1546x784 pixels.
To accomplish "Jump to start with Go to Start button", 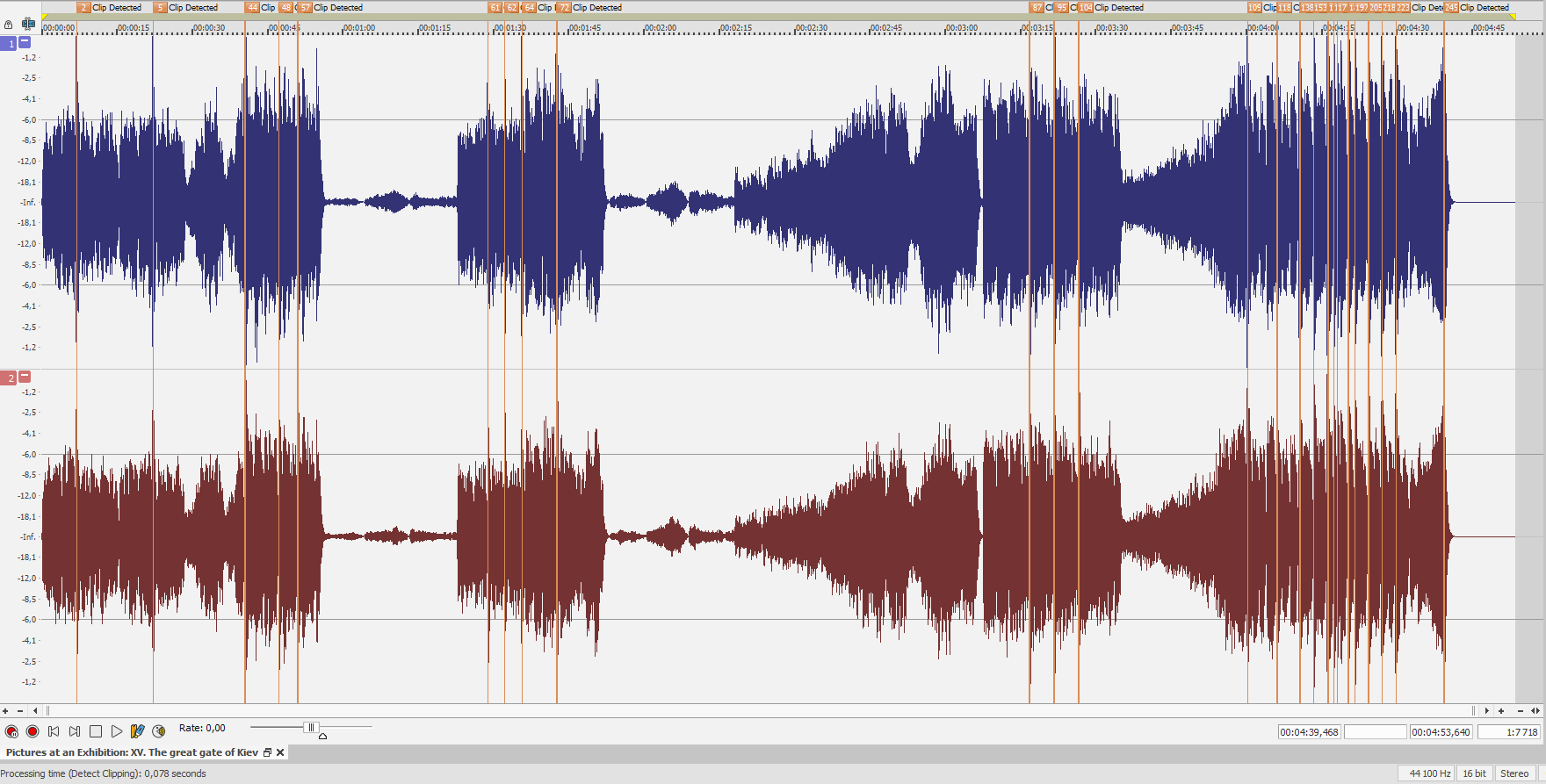I will click(54, 731).
